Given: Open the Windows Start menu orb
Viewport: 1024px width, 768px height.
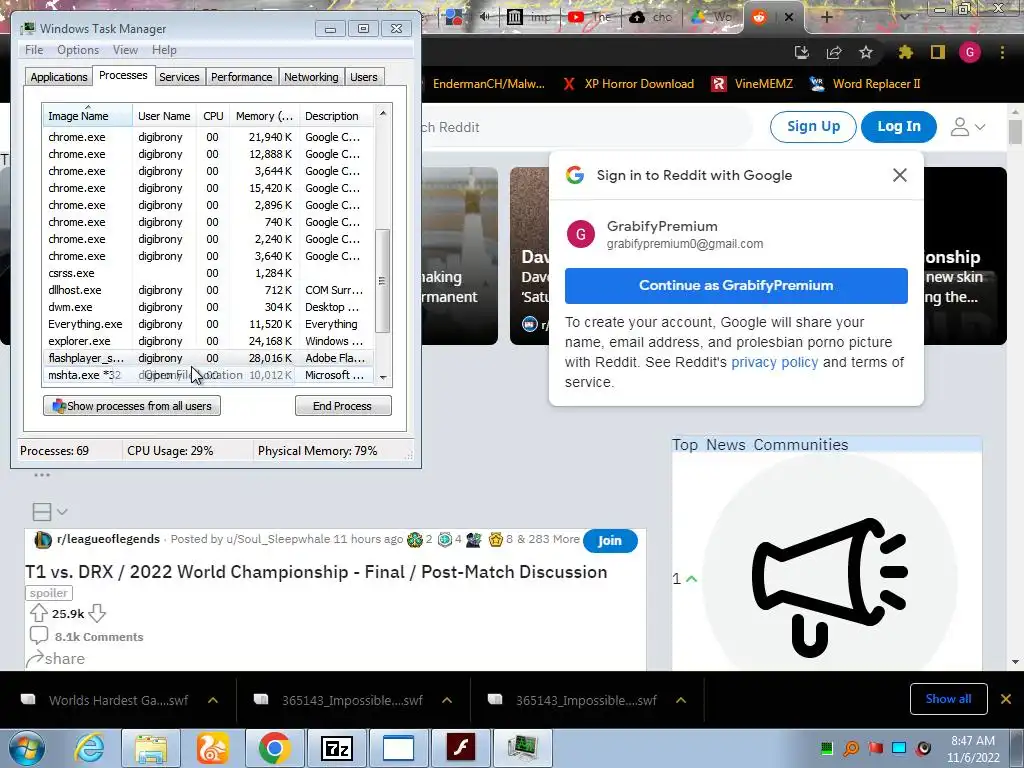Looking at the screenshot, I should [27, 749].
